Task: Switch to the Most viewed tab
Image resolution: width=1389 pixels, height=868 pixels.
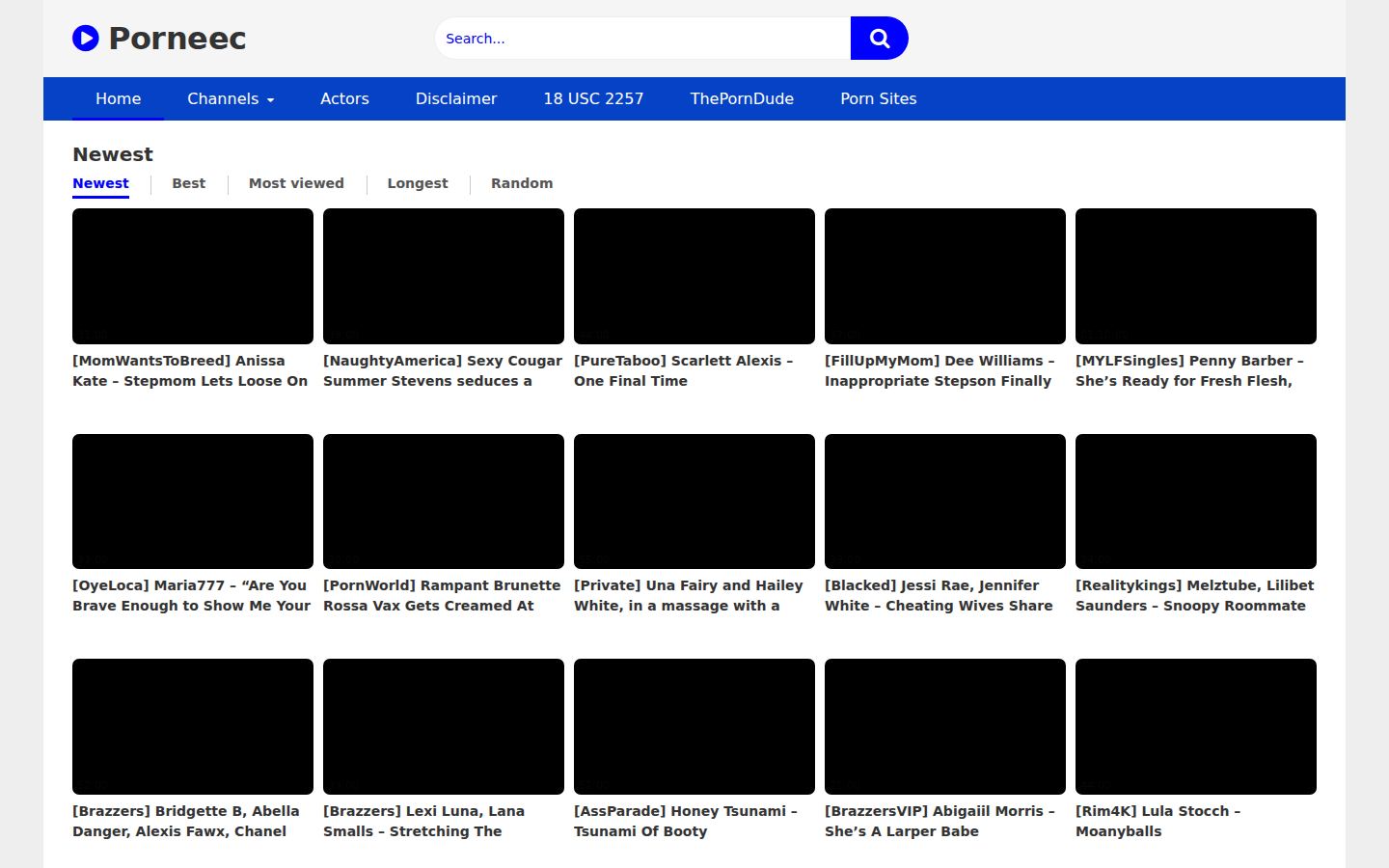Action: coord(296,183)
